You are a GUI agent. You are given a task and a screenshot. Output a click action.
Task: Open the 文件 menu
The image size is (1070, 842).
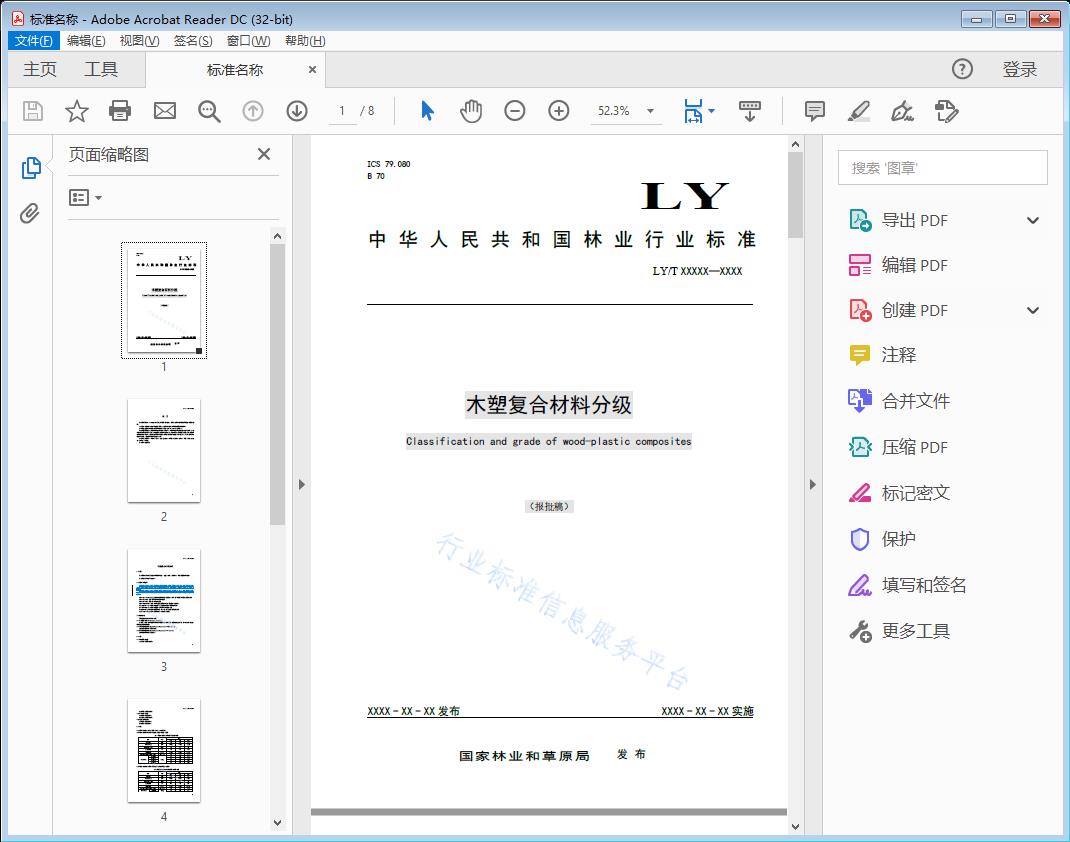(x=33, y=40)
